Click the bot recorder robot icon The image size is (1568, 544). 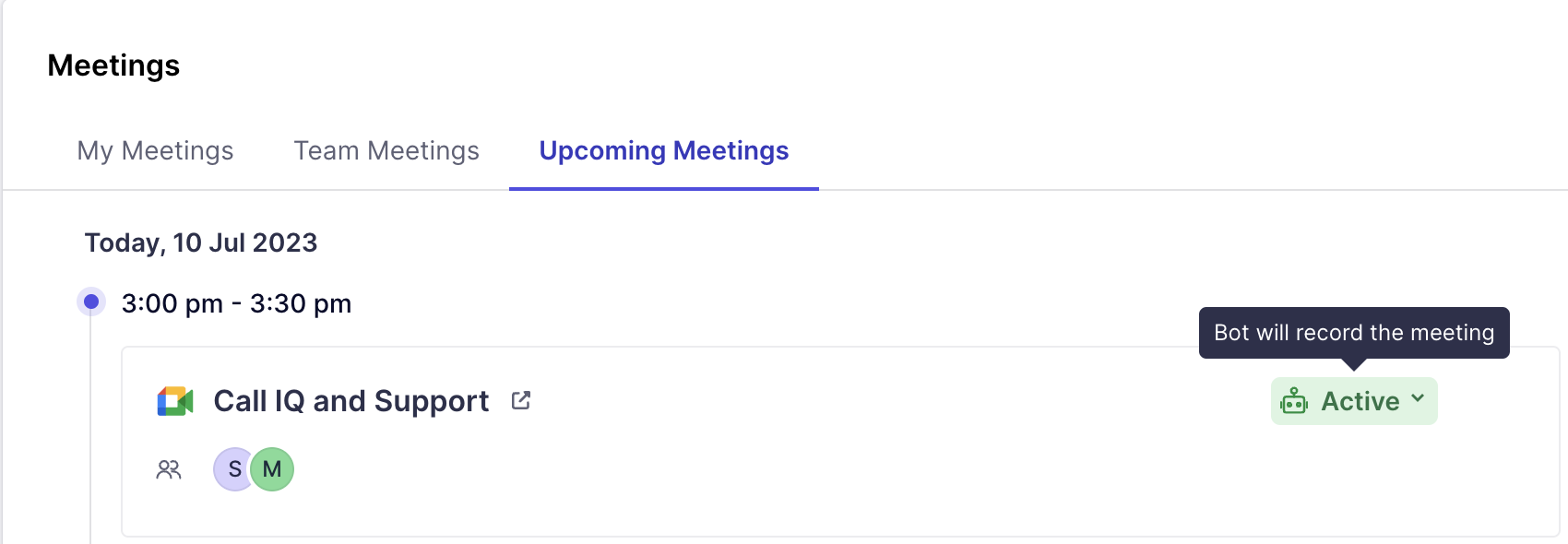1294,401
